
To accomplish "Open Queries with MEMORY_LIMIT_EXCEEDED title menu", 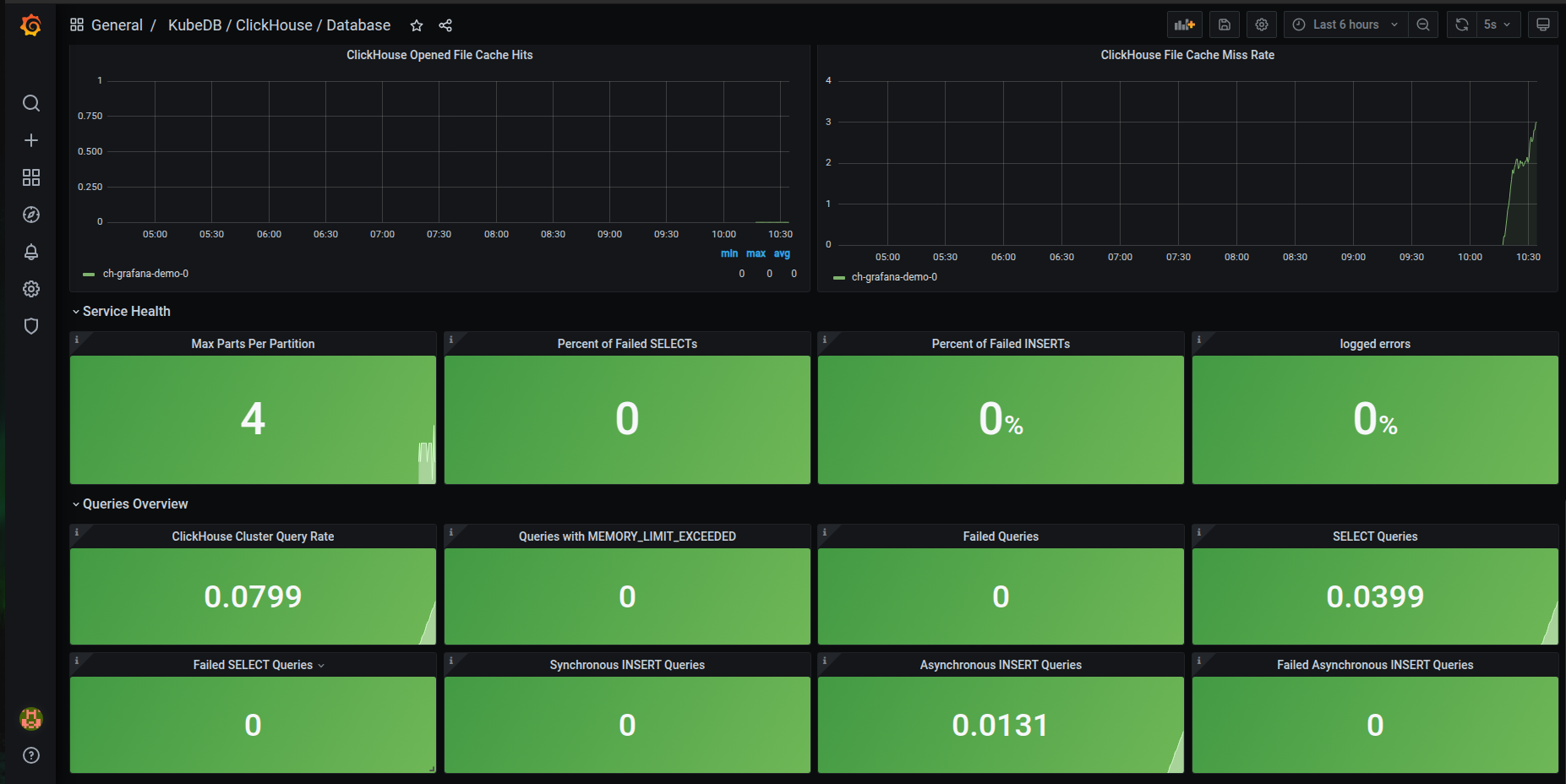I will pyautogui.click(x=627, y=536).
